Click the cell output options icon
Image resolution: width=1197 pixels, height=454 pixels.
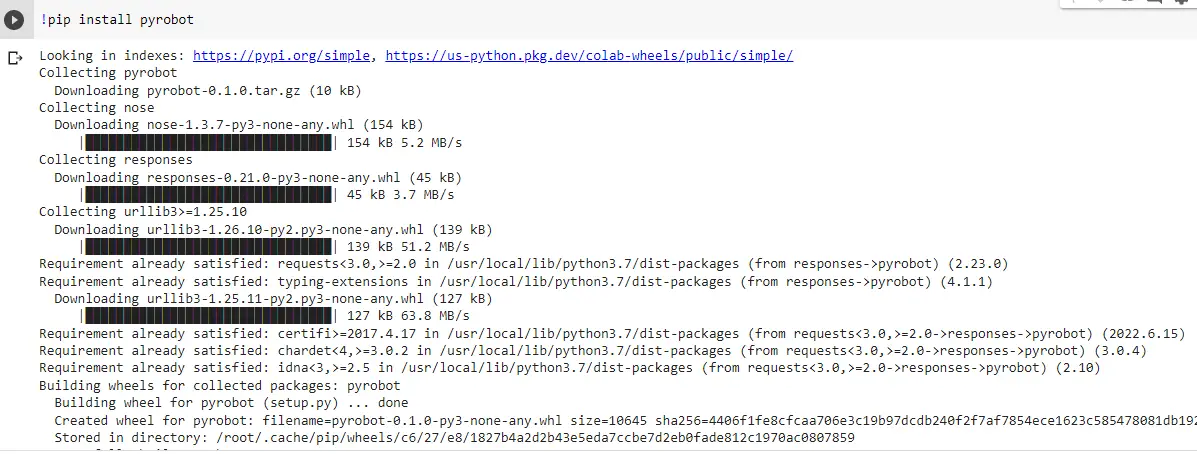point(15,58)
